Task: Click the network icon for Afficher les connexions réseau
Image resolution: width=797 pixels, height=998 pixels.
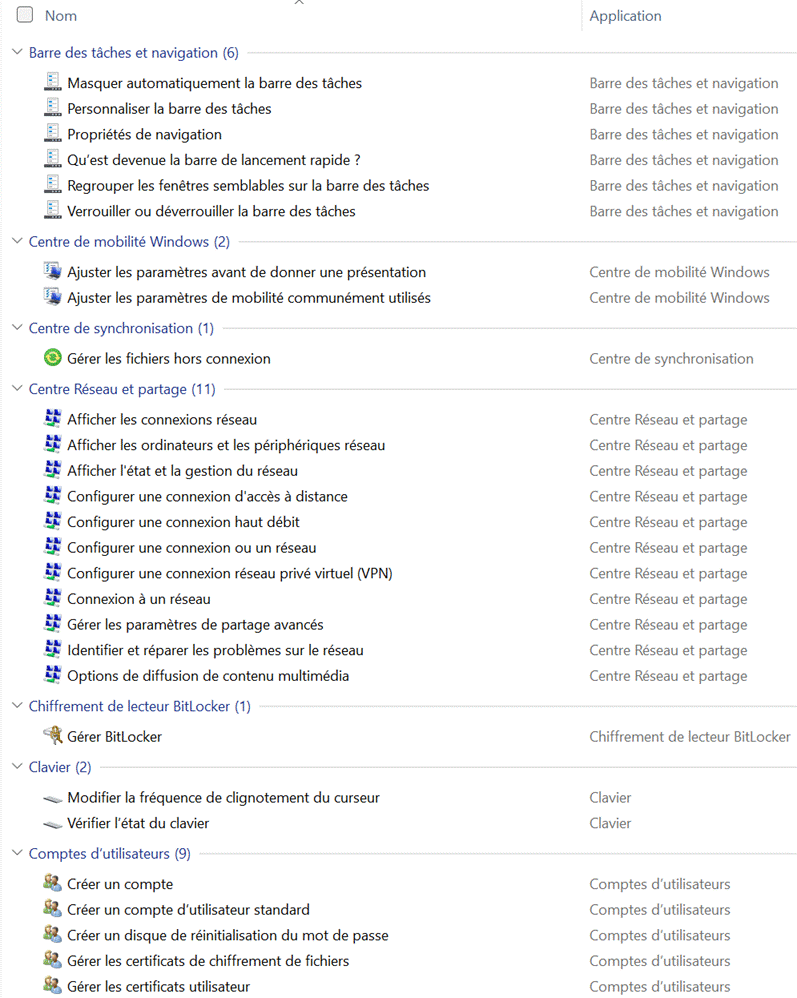Action: pyautogui.click(x=53, y=419)
